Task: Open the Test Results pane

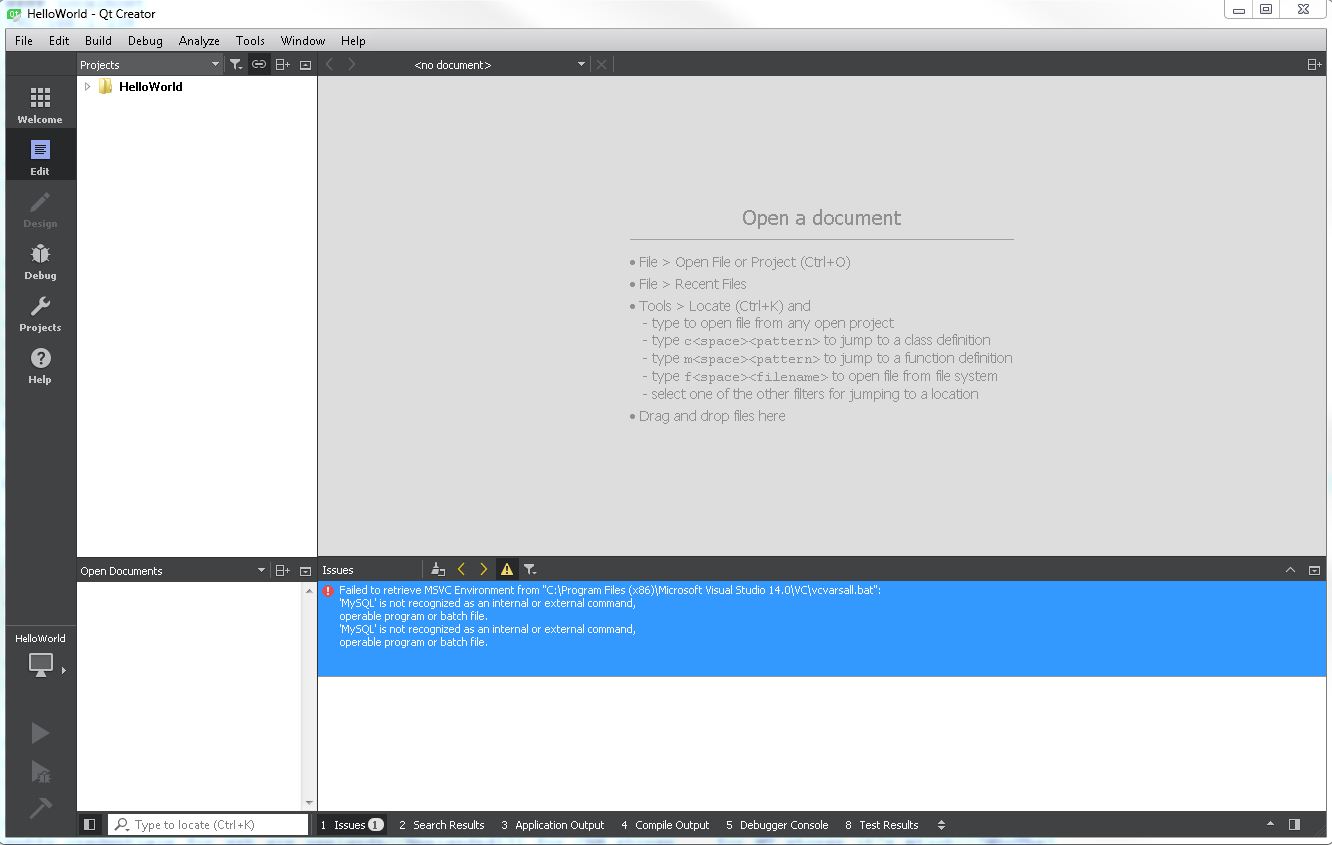Action: click(x=882, y=825)
